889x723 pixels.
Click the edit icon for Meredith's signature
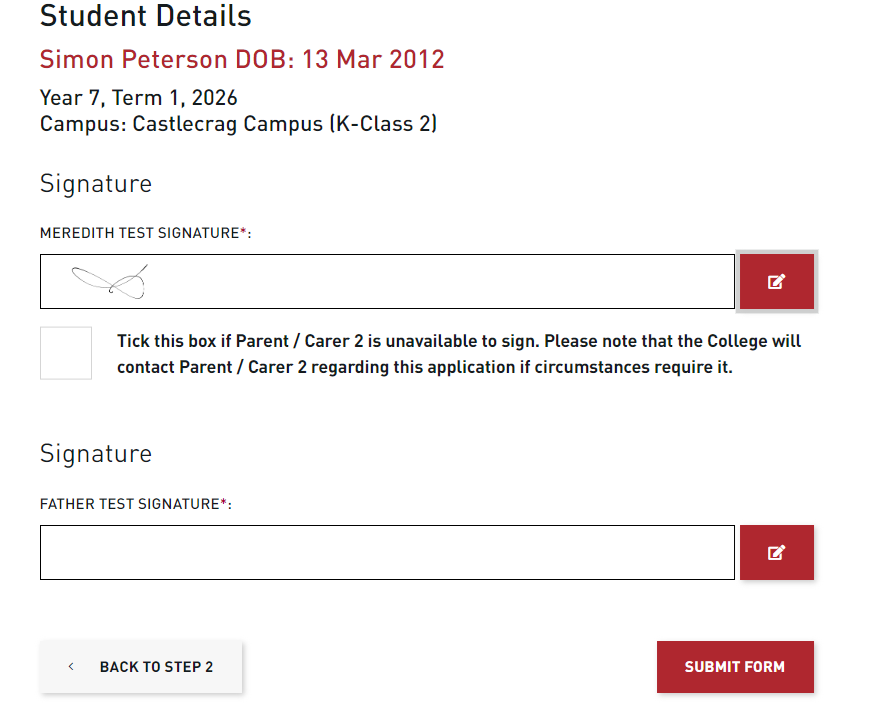tap(776, 282)
